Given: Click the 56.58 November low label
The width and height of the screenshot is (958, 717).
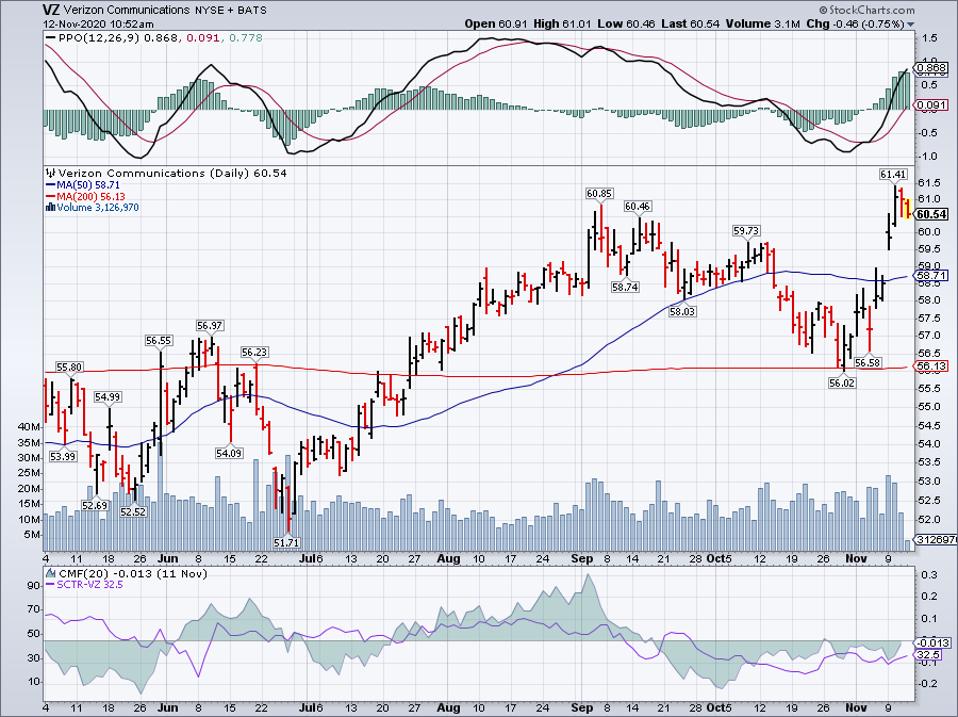Looking at the screenshot, I should pos(868,363).
